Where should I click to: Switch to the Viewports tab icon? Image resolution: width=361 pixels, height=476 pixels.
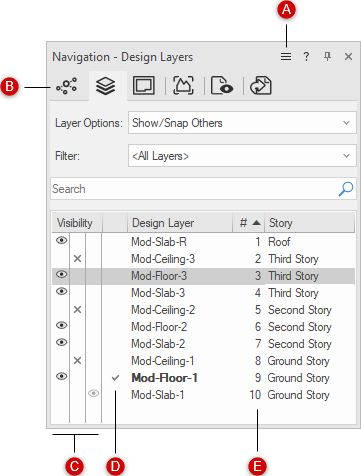[183, 86]
